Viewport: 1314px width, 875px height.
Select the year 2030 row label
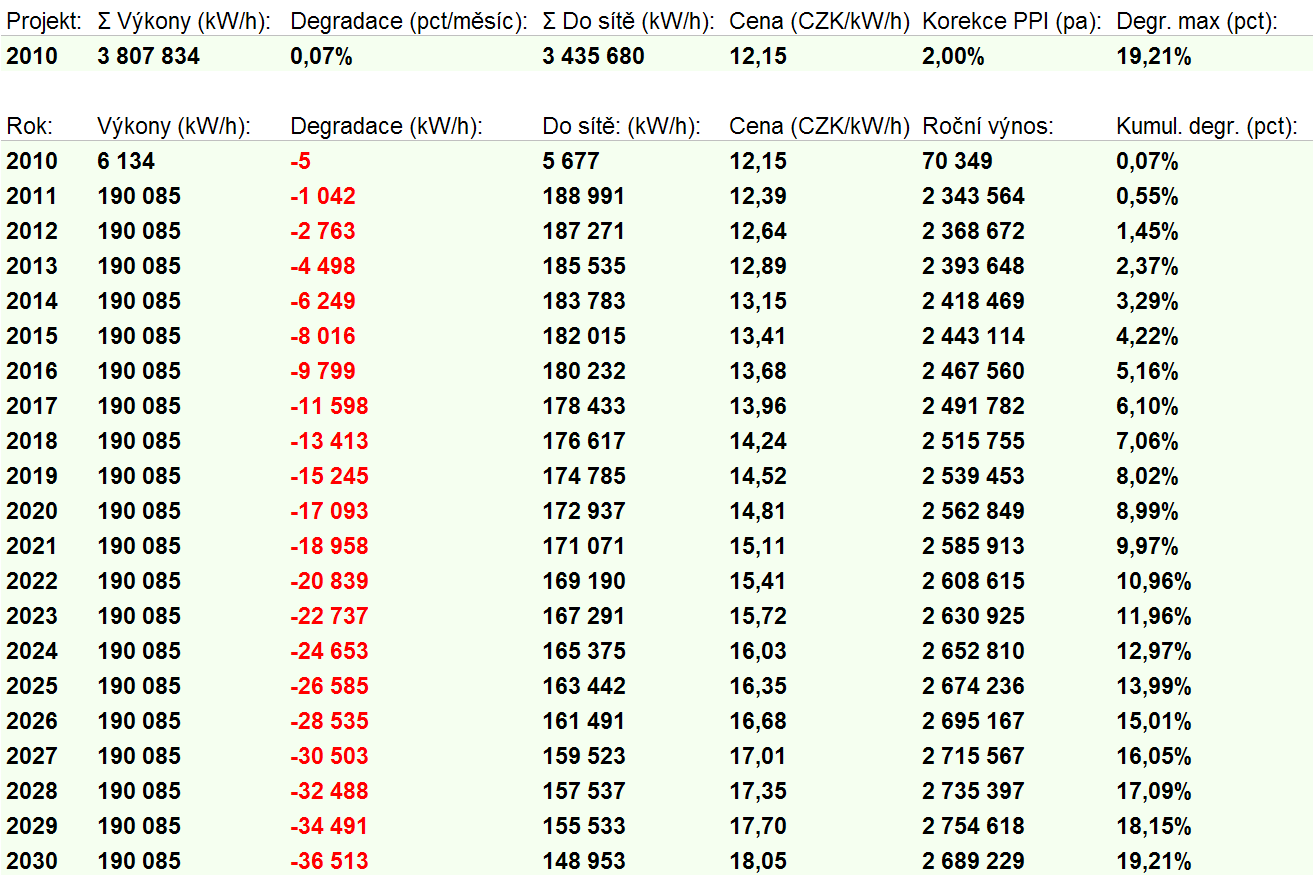[32, 862]
